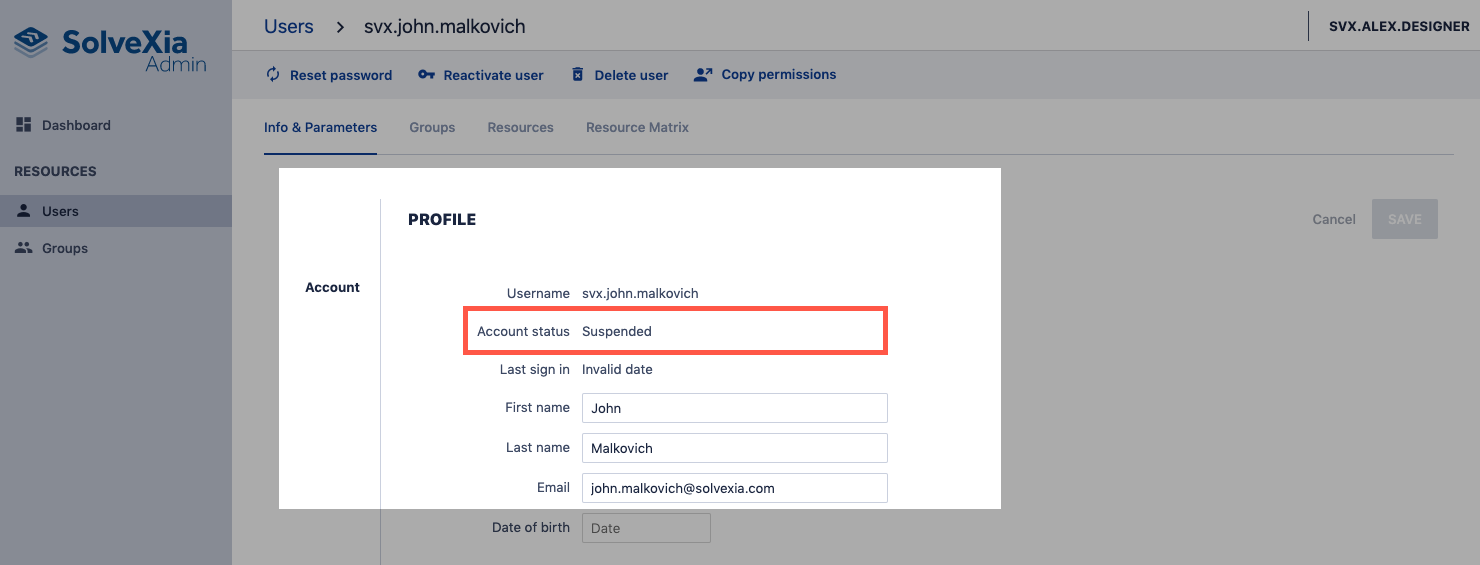Select the Users person icon in sidebar
The width and height of the screenshot is (1480, 565).
pos(24,211)
